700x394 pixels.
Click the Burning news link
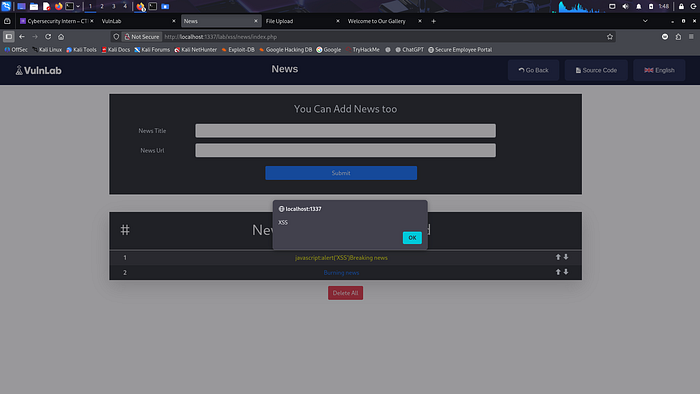click(x=341, y=273)
